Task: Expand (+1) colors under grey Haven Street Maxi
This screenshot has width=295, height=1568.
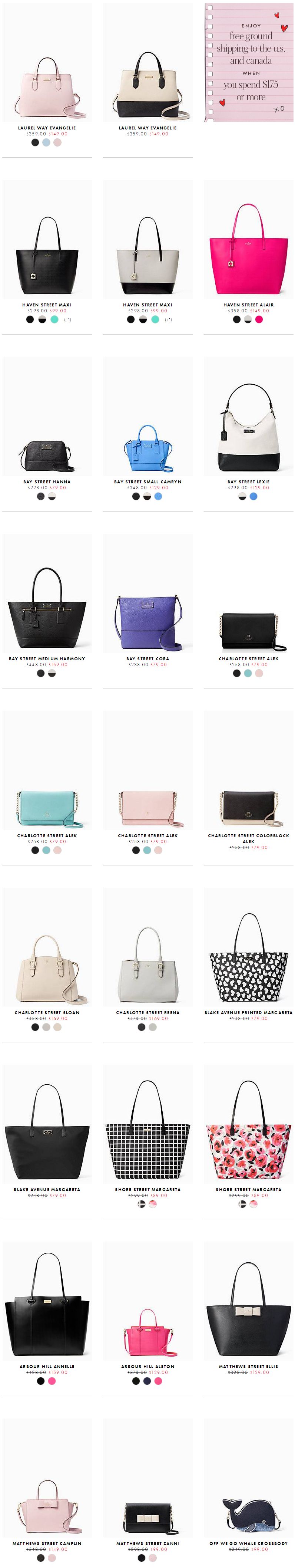Action: click(169, 319)
